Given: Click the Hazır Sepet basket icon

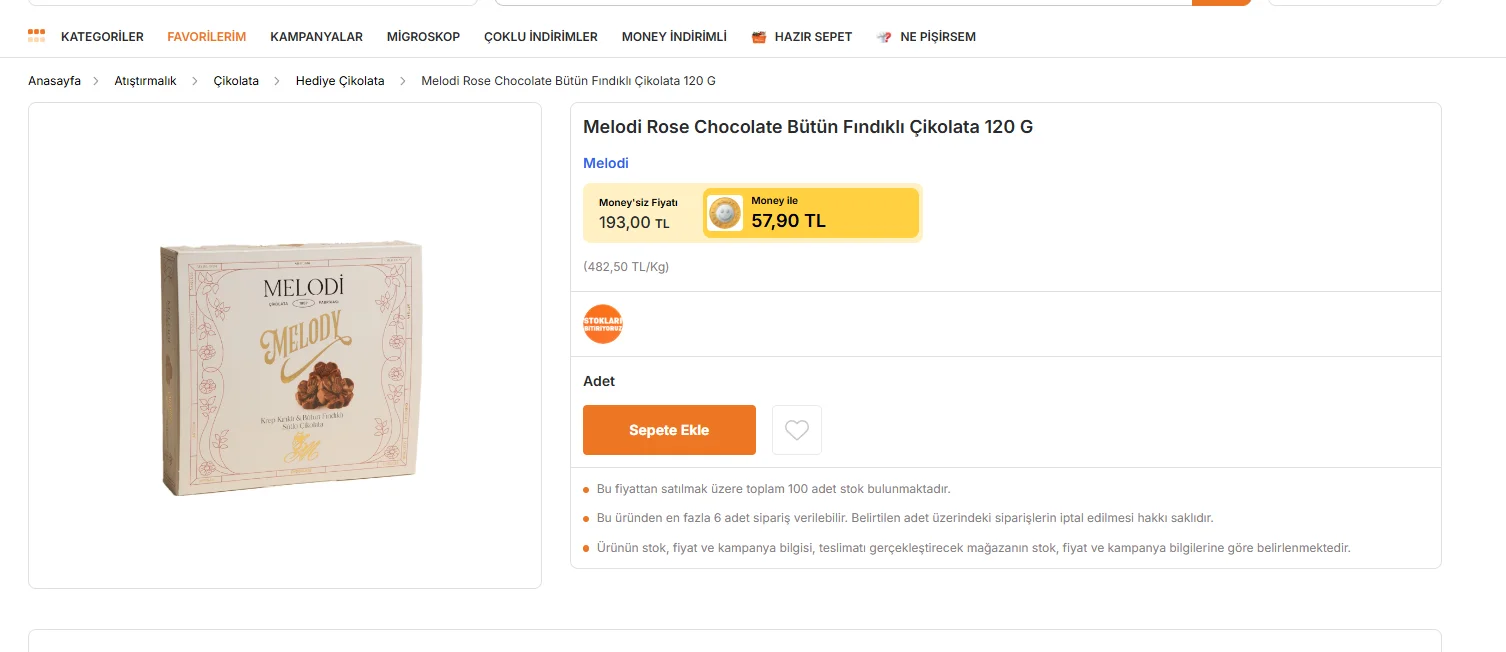Looking at the screenshot, I should point(759,37).
